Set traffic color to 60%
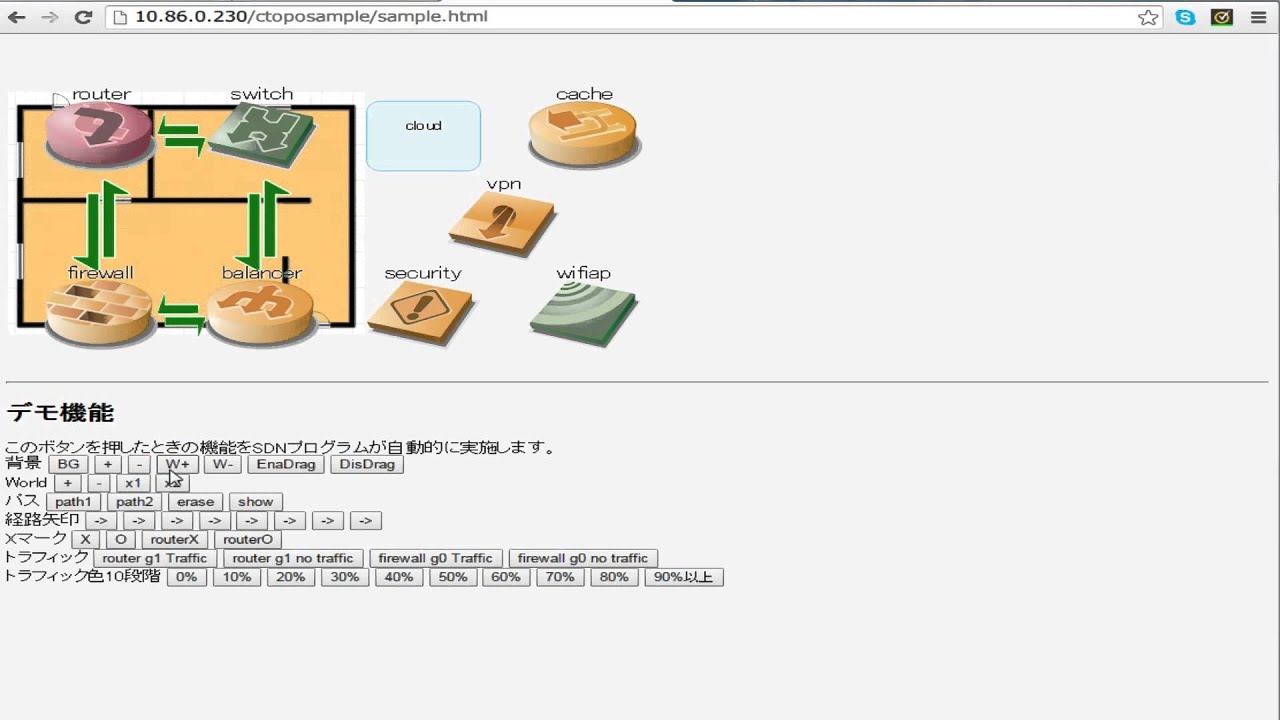Viewport: 1280px width, 720px height. [506, 577]
